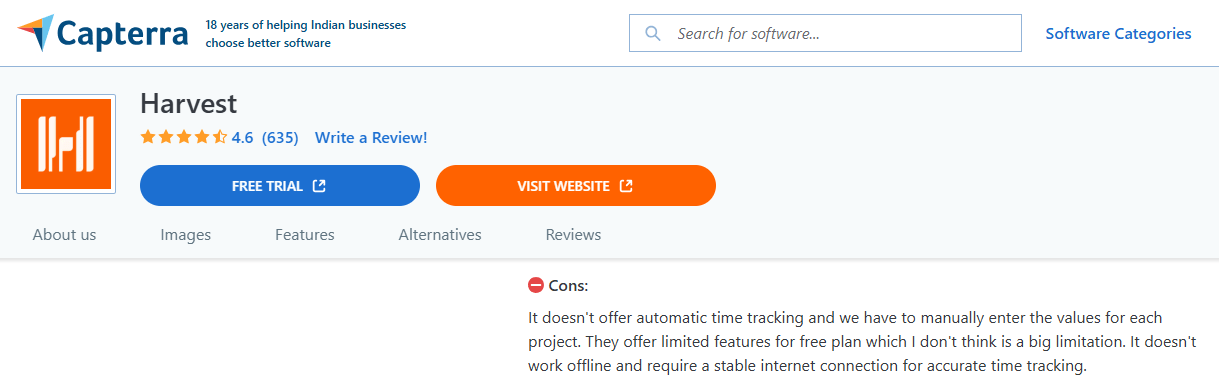
Task: Open Software Categories link
Action: pos(1118,33)
